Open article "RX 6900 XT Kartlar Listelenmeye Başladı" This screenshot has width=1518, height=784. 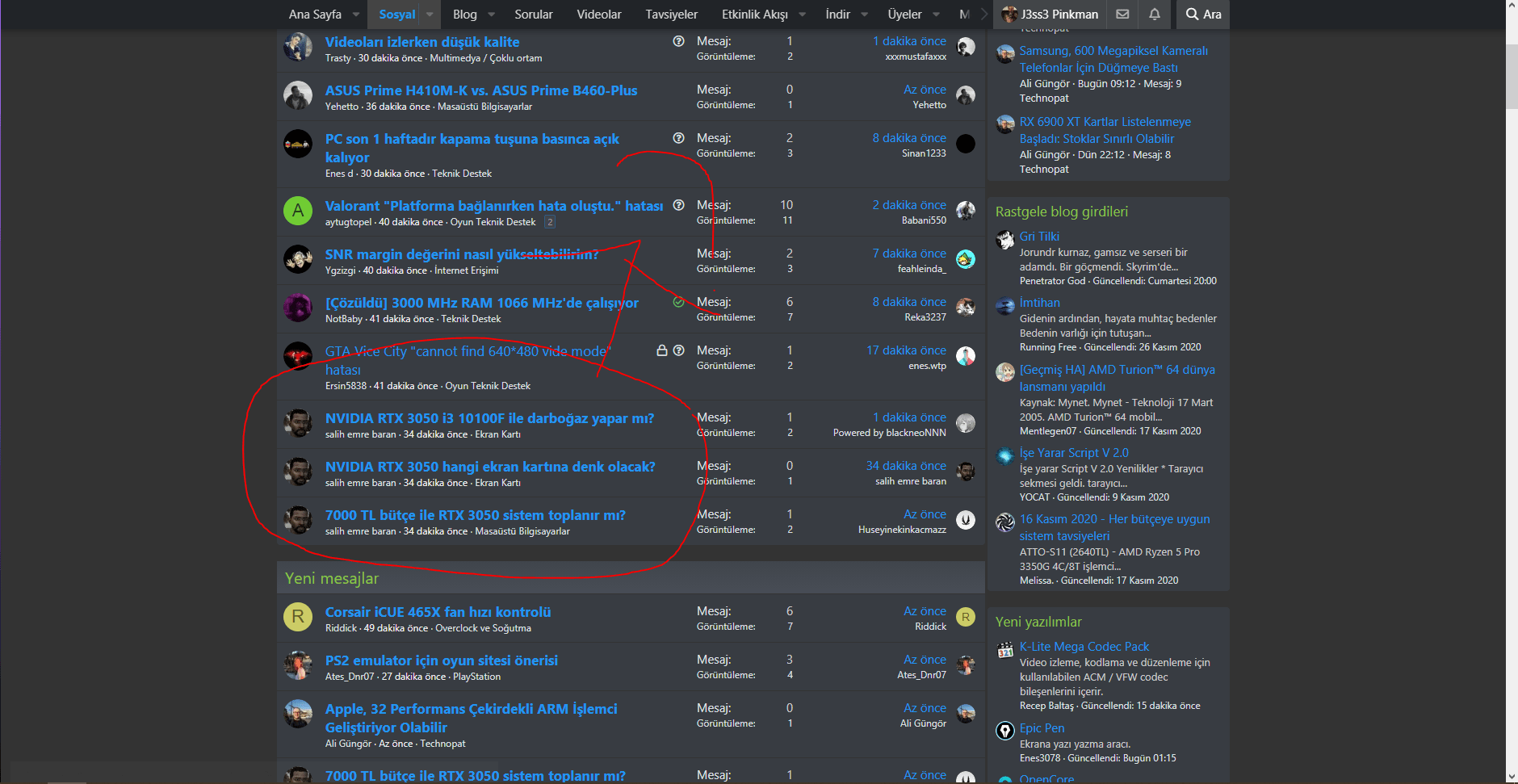1105,130
